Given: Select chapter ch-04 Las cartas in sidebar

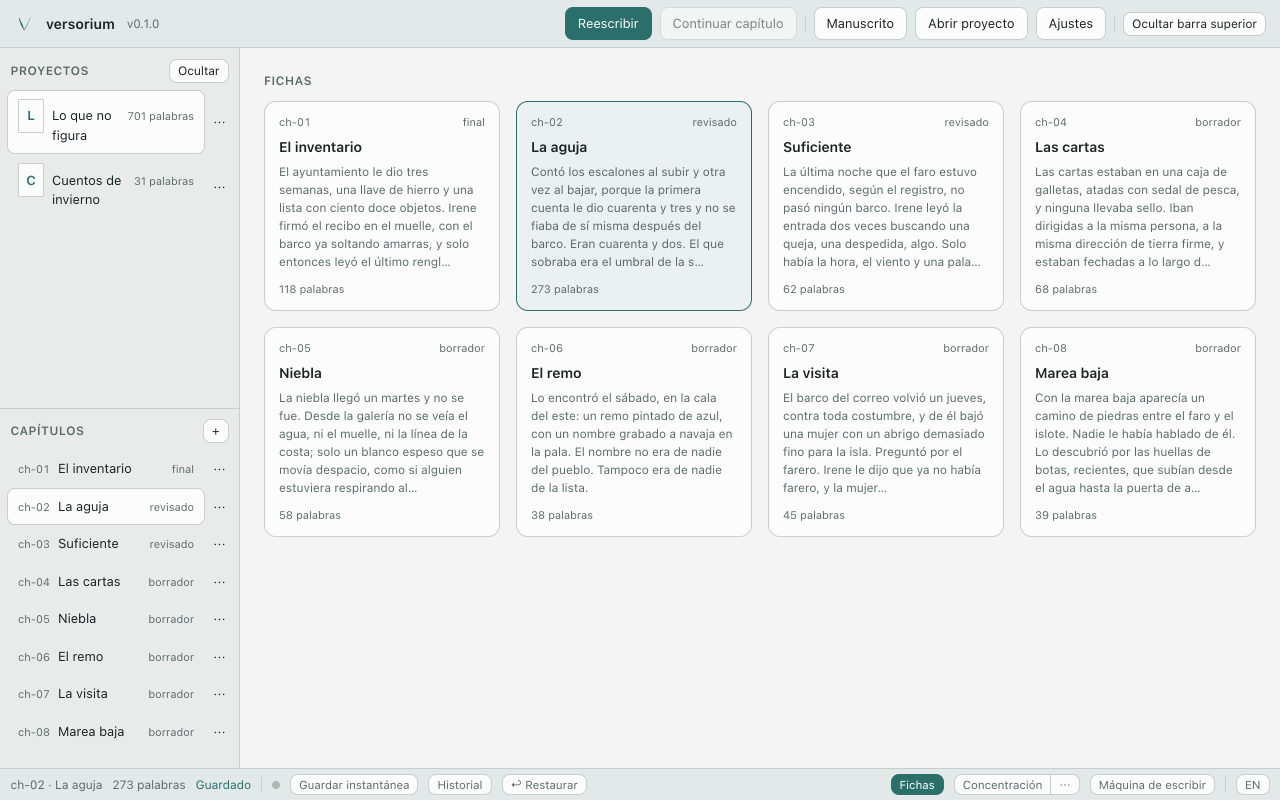Looking at the screenshot, I should [x=106, y=582].
